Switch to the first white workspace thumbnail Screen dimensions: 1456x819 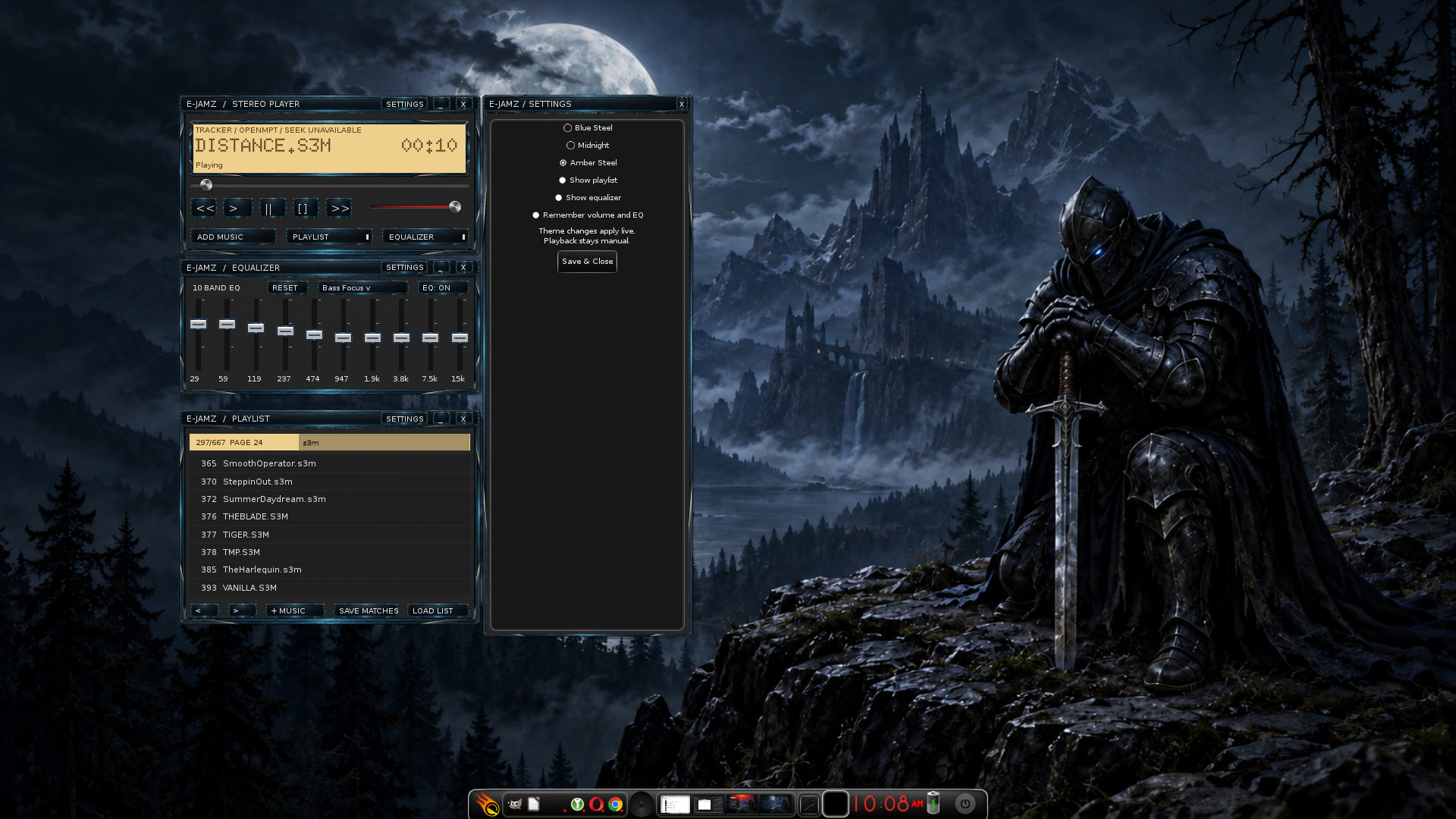click(x=675, y=805)
